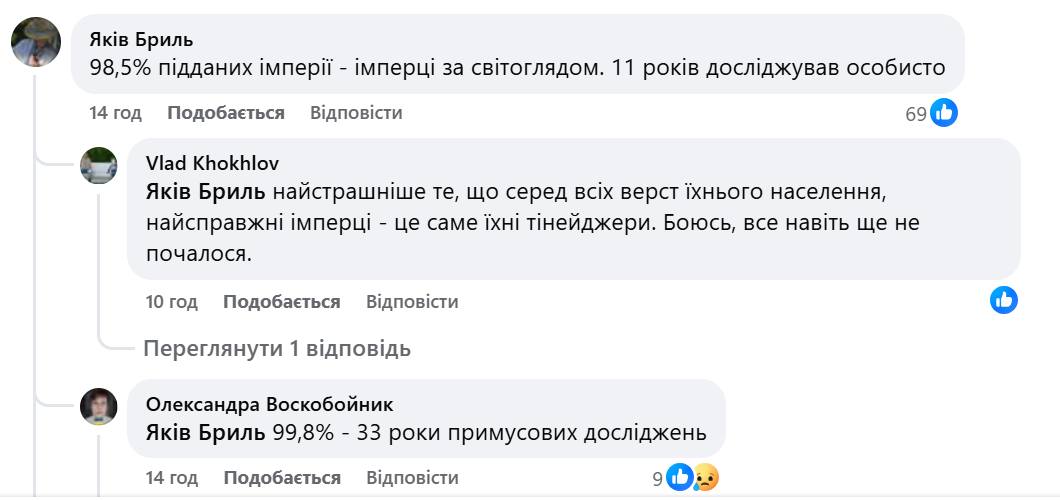Reply to Vlad Khokhlov with Відповісти
Screen dimensions: 1060x500
(x=412, y=301)
